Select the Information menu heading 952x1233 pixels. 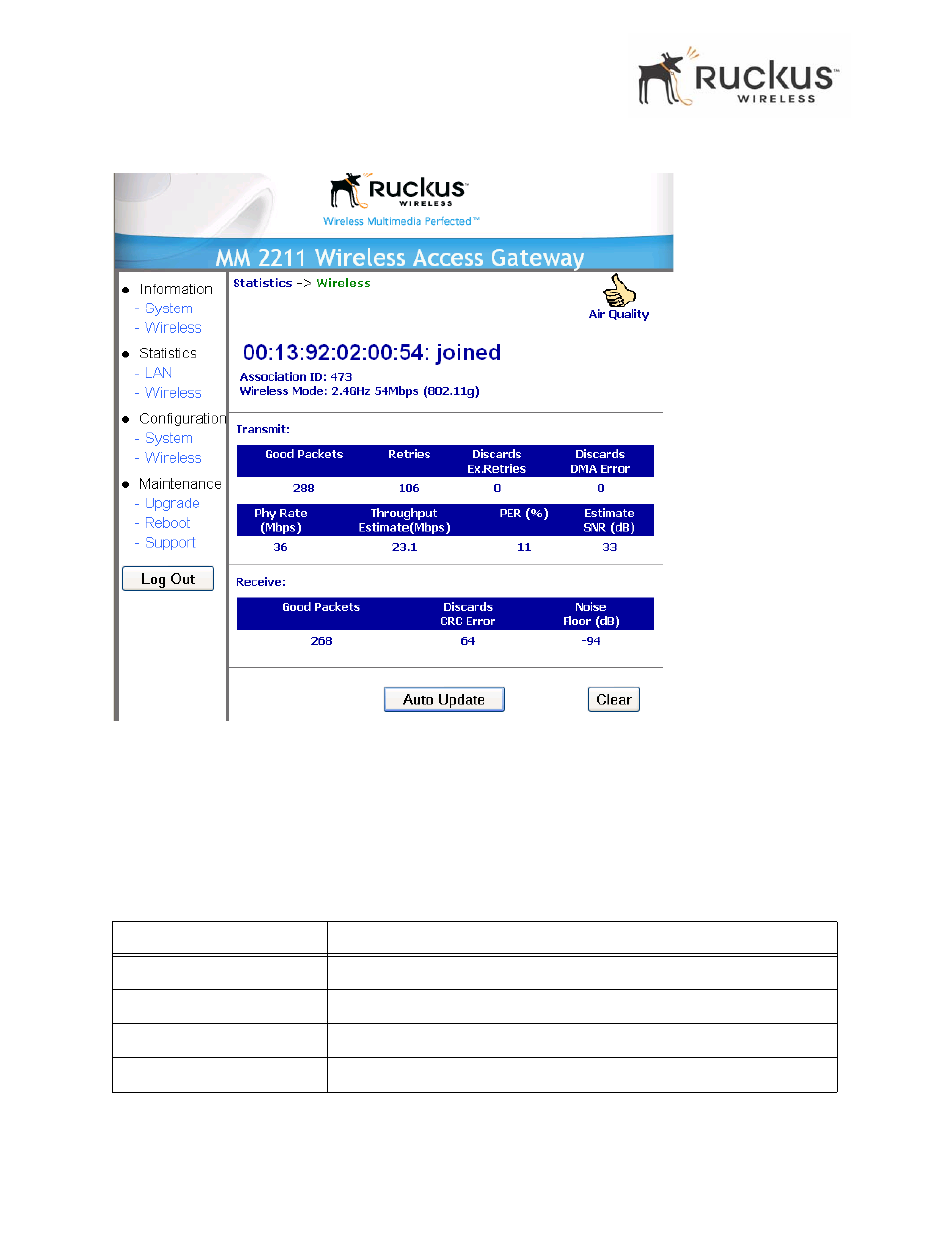(176, 289)
